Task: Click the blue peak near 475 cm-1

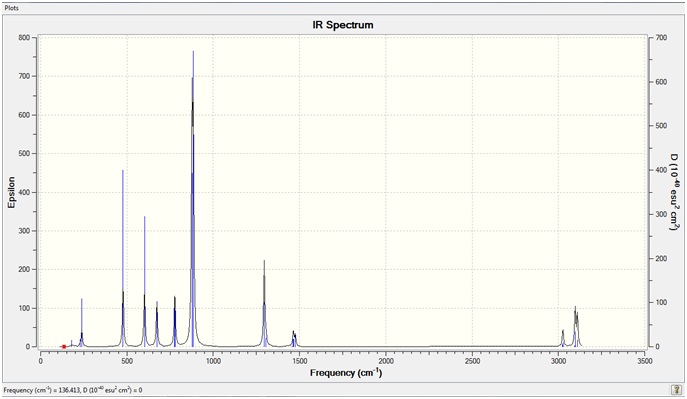Action: [123, 258]
